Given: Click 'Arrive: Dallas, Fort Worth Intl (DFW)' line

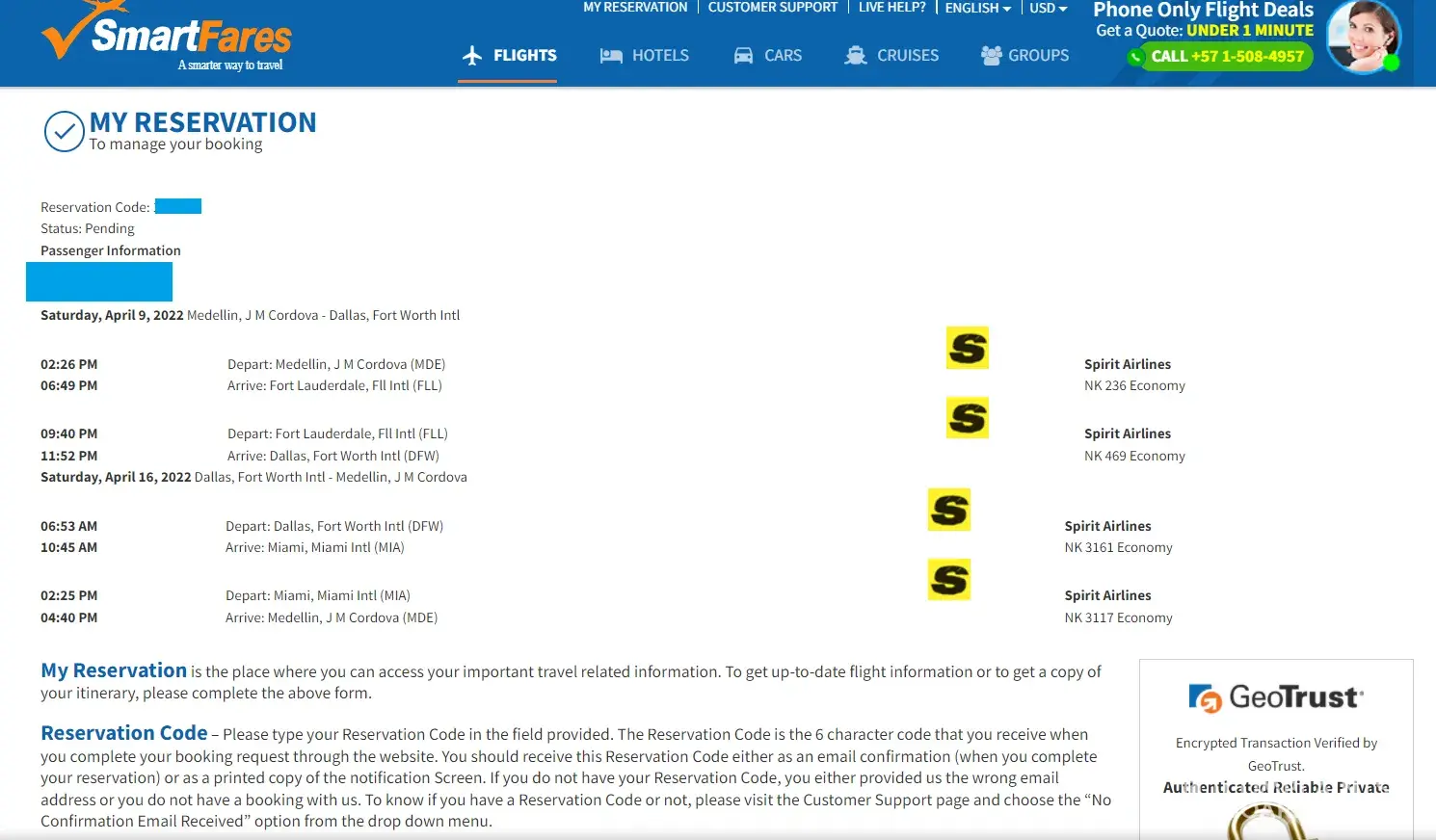Looking at the screenshot, I should pyautogui.click(x=333, y=456).
